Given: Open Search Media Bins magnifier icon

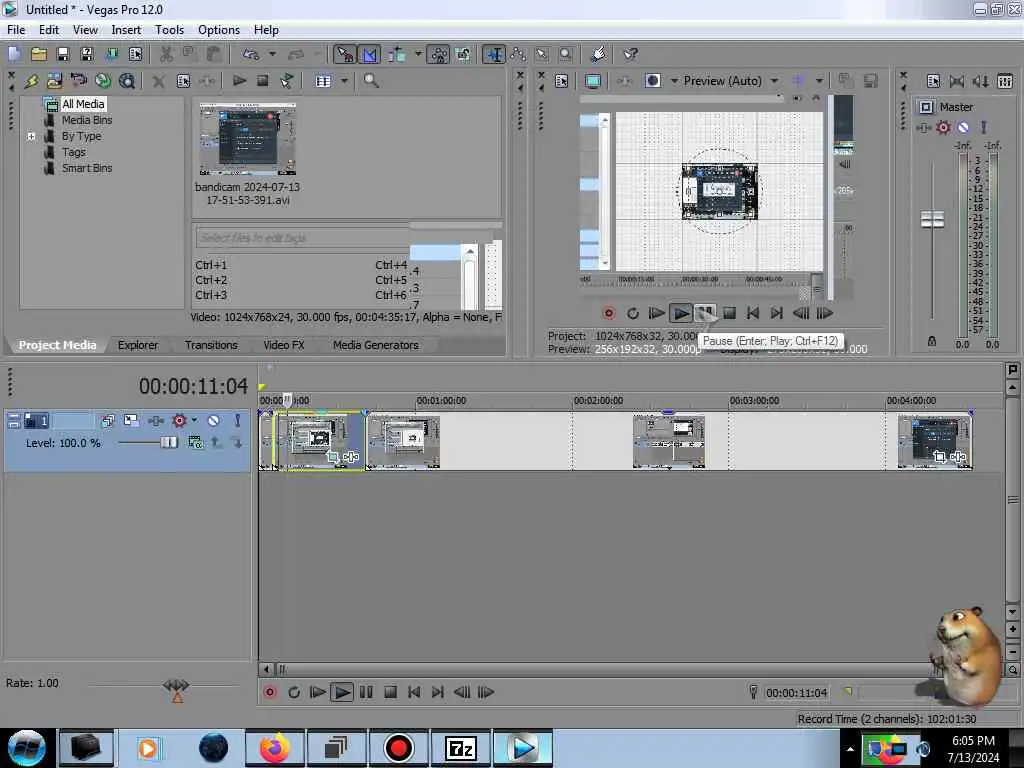Looking at the screenshot, I should 371,81.
